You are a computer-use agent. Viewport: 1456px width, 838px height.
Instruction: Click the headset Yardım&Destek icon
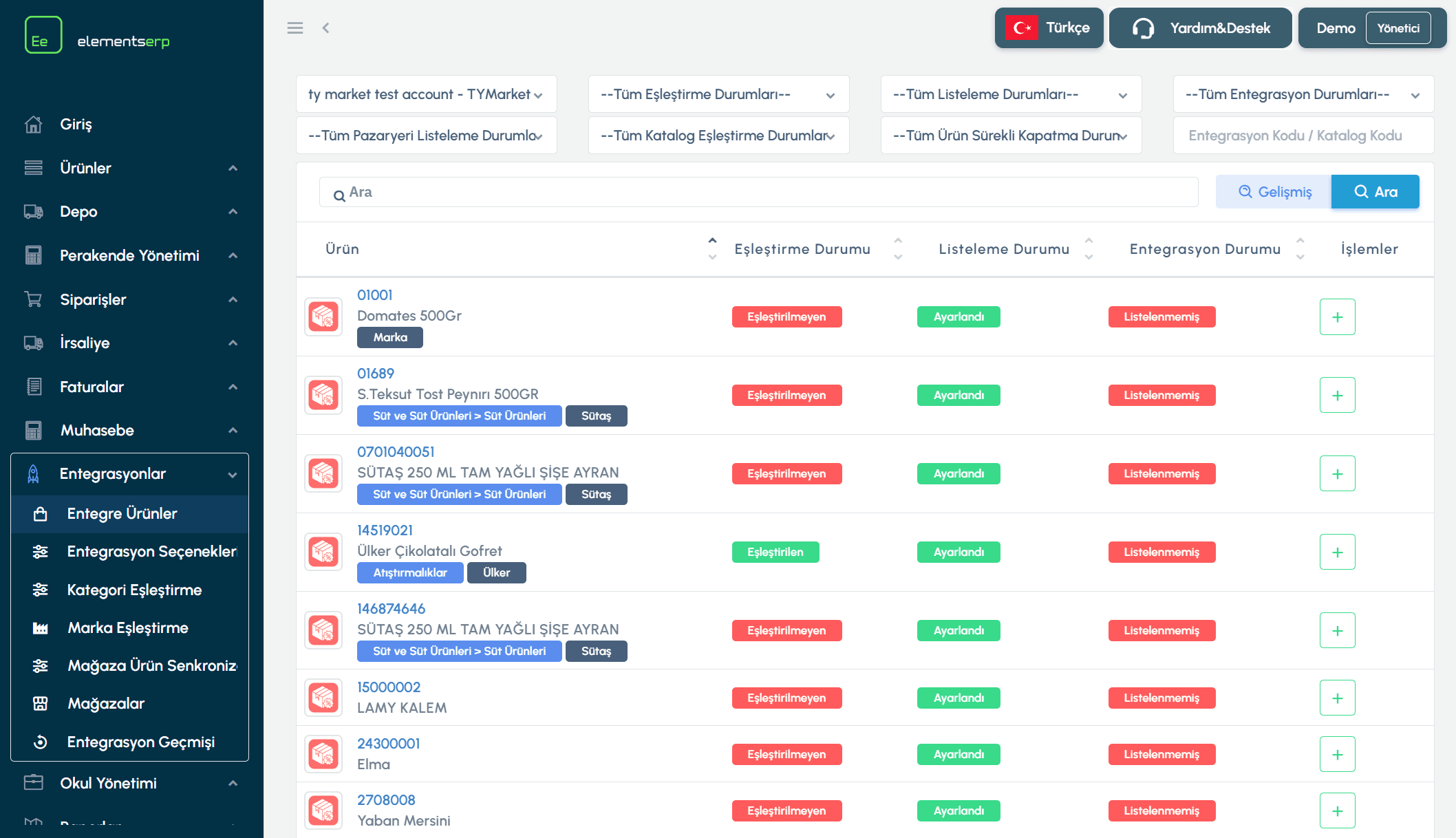click(1143, 28)
